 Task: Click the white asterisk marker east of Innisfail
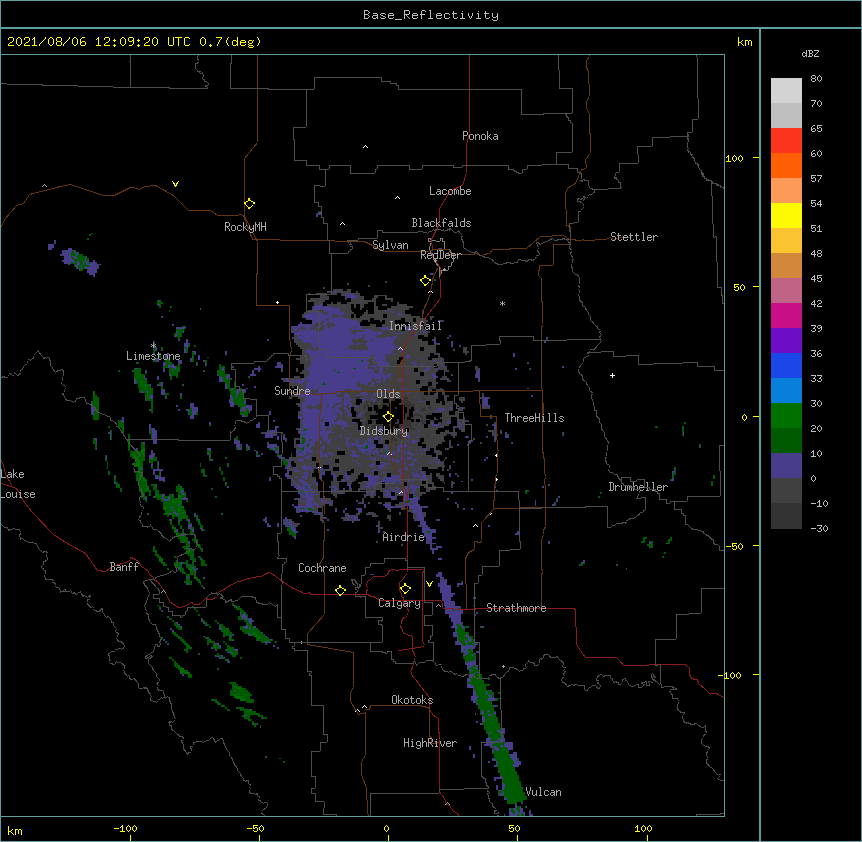(x=502, y=303)
